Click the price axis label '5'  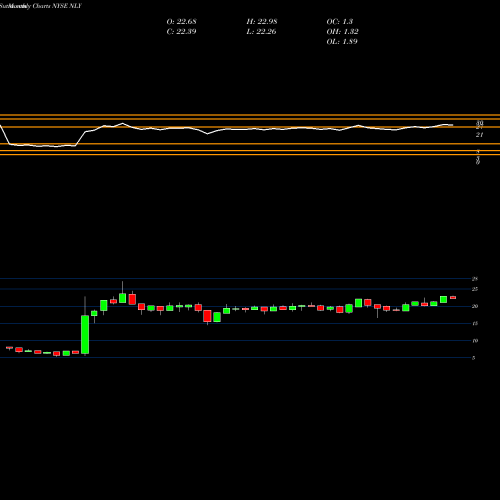473,358
